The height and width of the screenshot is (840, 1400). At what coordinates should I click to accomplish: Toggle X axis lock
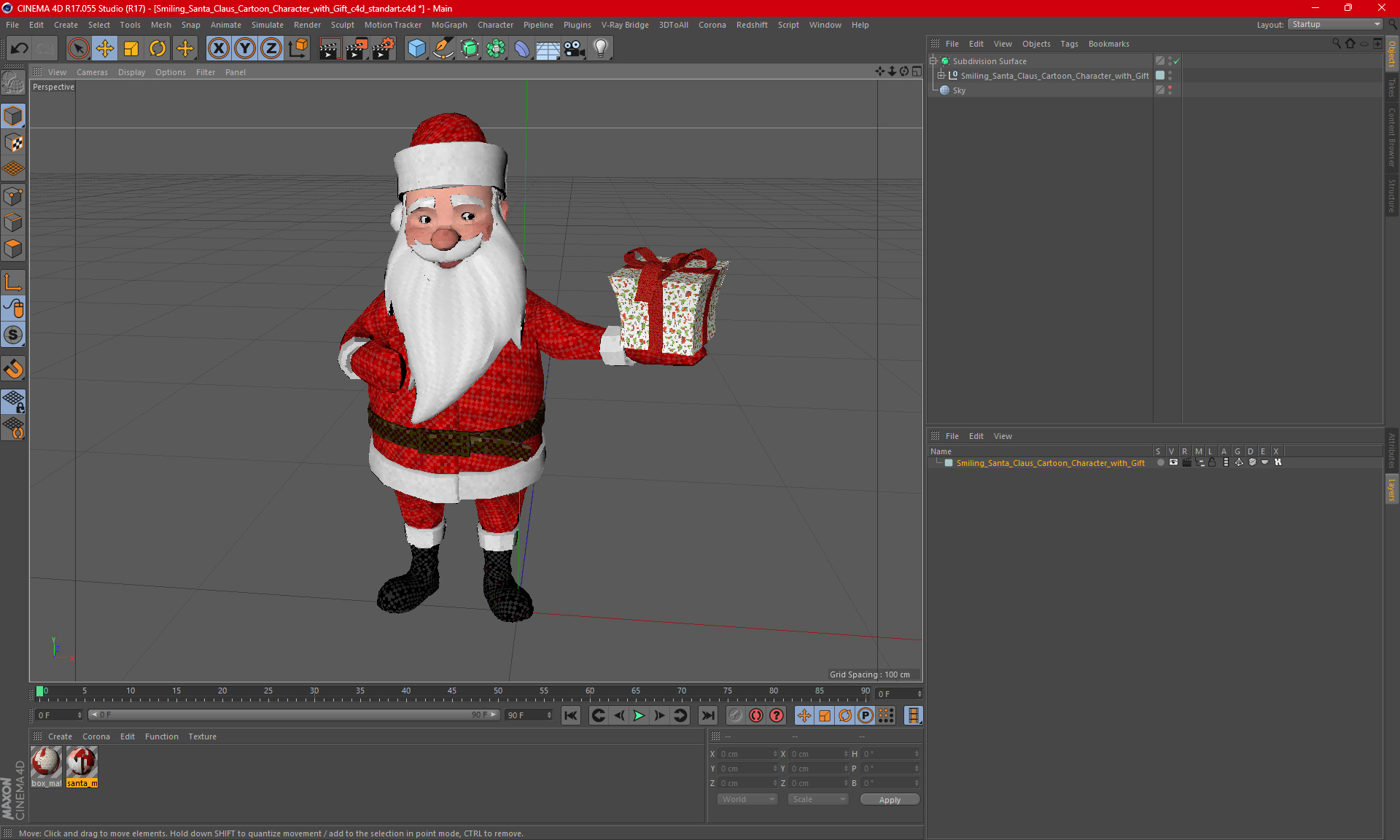(x=218, y=48)
